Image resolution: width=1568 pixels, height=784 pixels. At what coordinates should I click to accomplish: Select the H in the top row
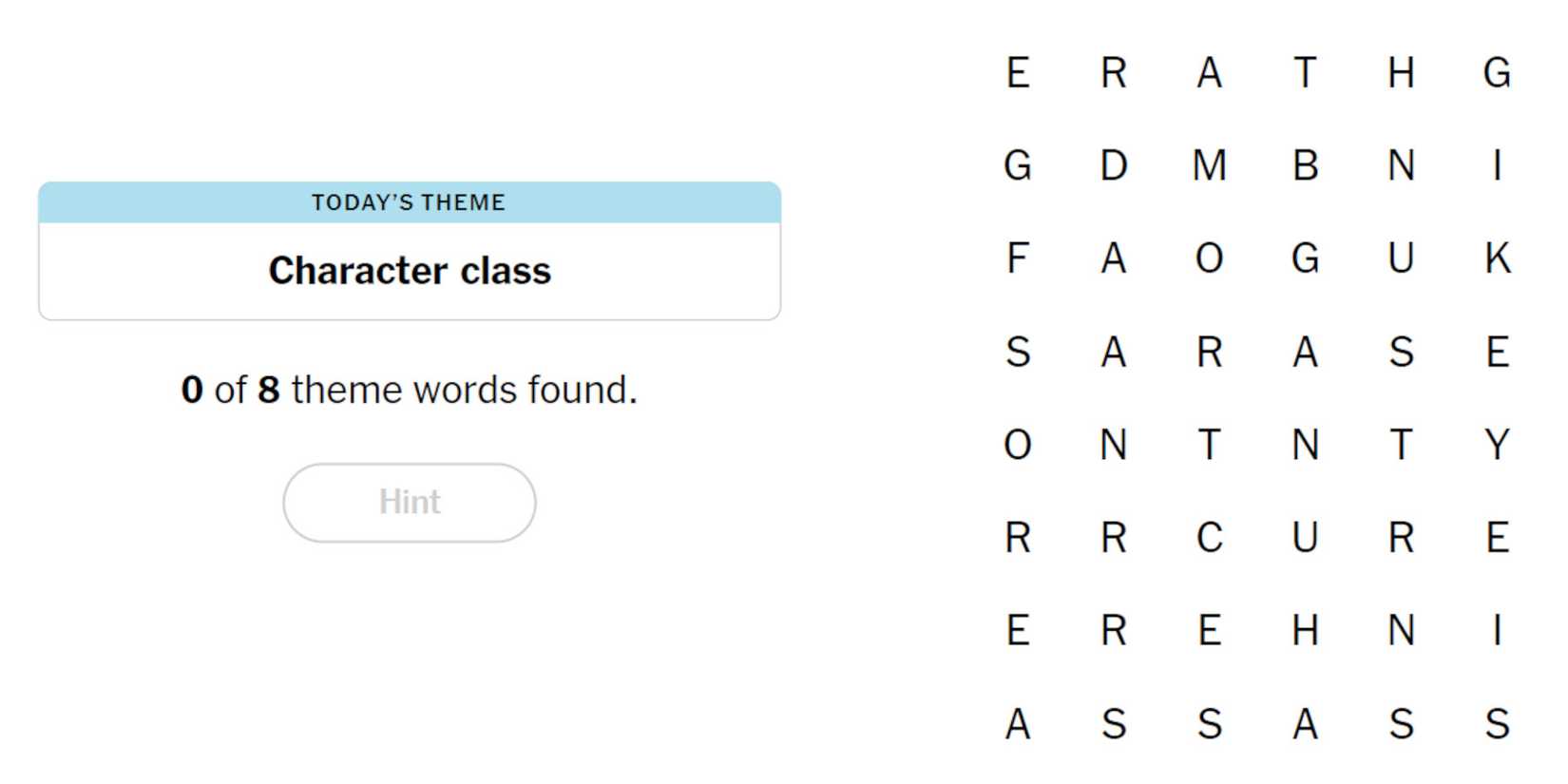pos(1401,72)
